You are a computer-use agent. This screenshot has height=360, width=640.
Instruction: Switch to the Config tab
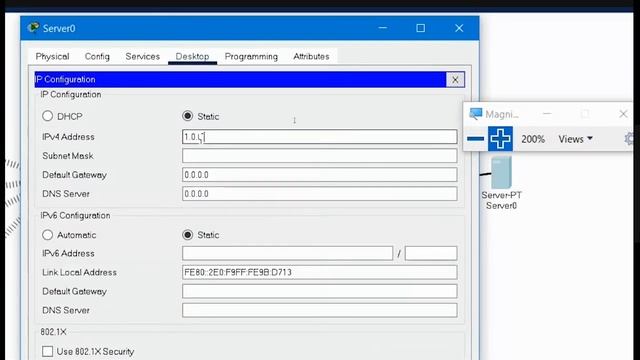coord(97,56)
